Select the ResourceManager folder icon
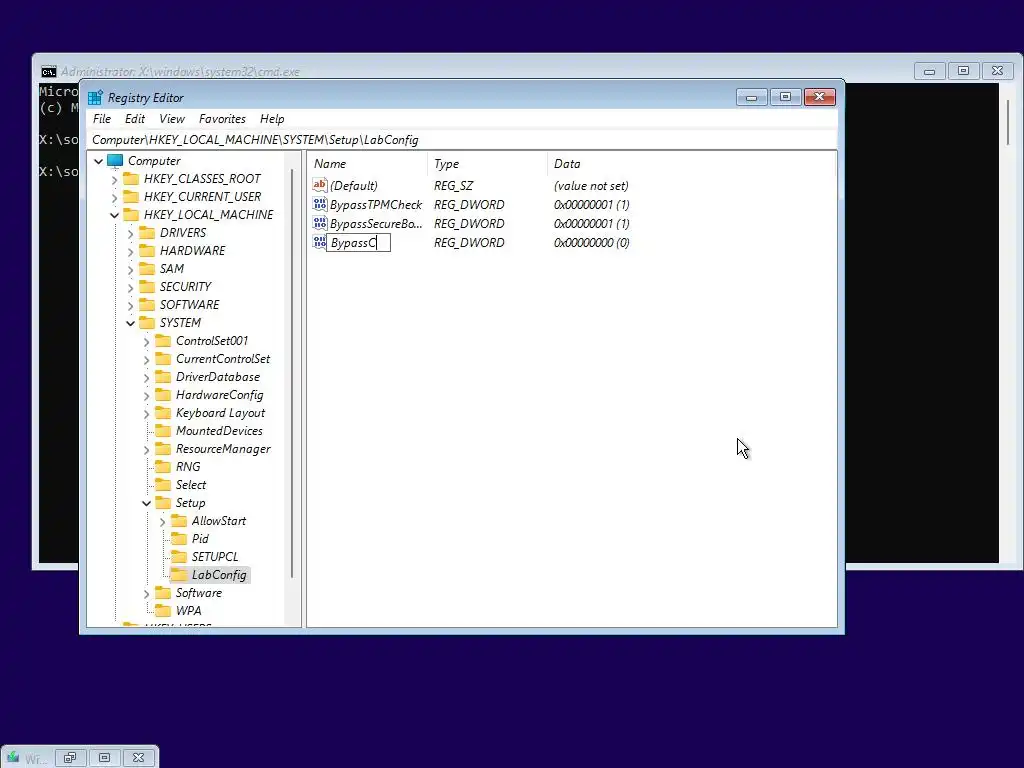The image size is (1024, 768). click(x=163, y=449)
